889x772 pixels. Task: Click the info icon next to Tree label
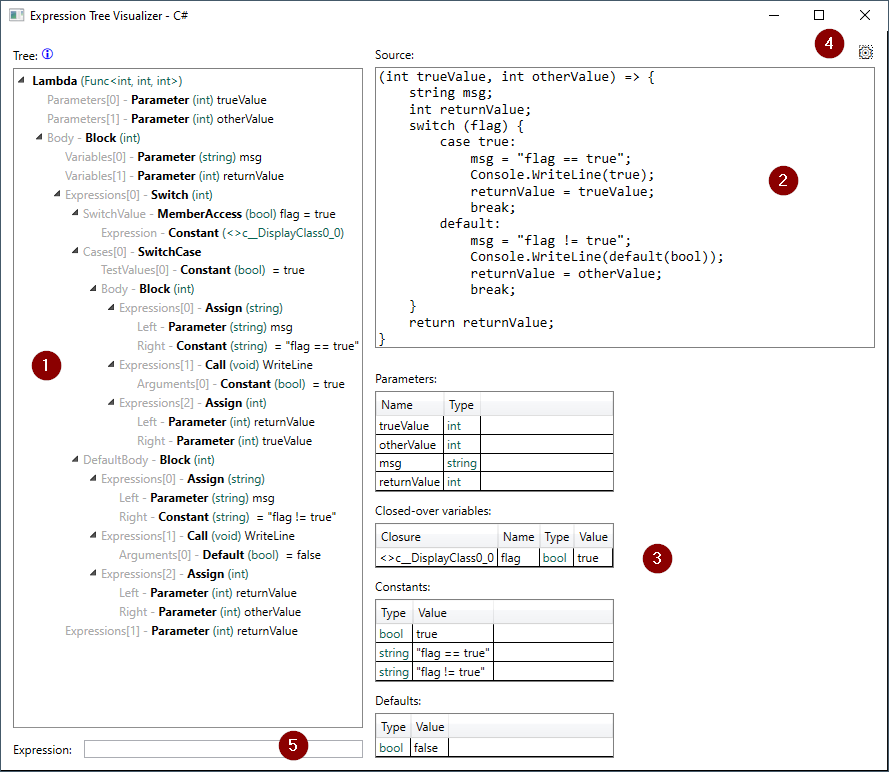47,54
